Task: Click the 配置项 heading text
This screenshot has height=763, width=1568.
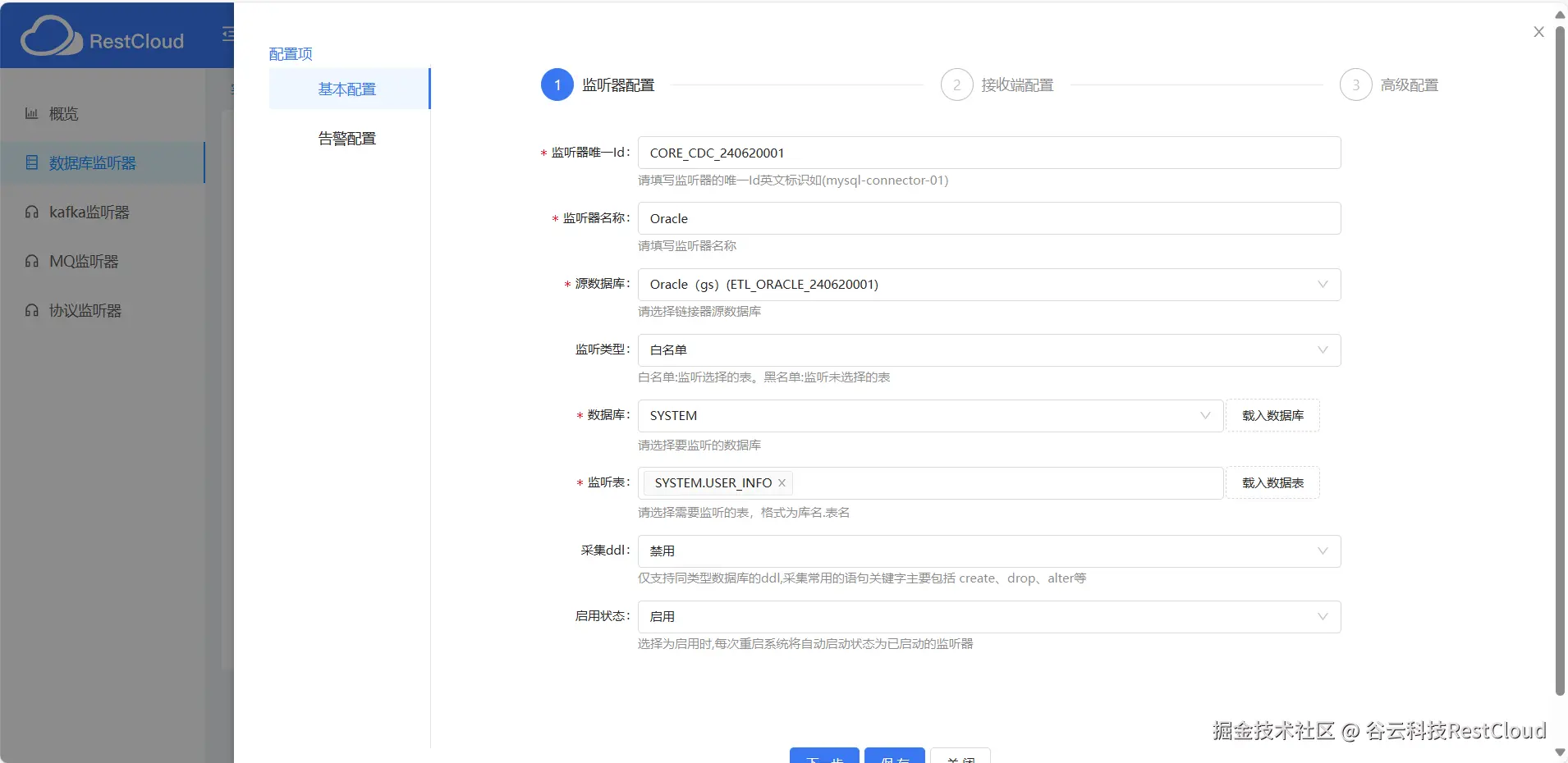Action: pos(291,54)
